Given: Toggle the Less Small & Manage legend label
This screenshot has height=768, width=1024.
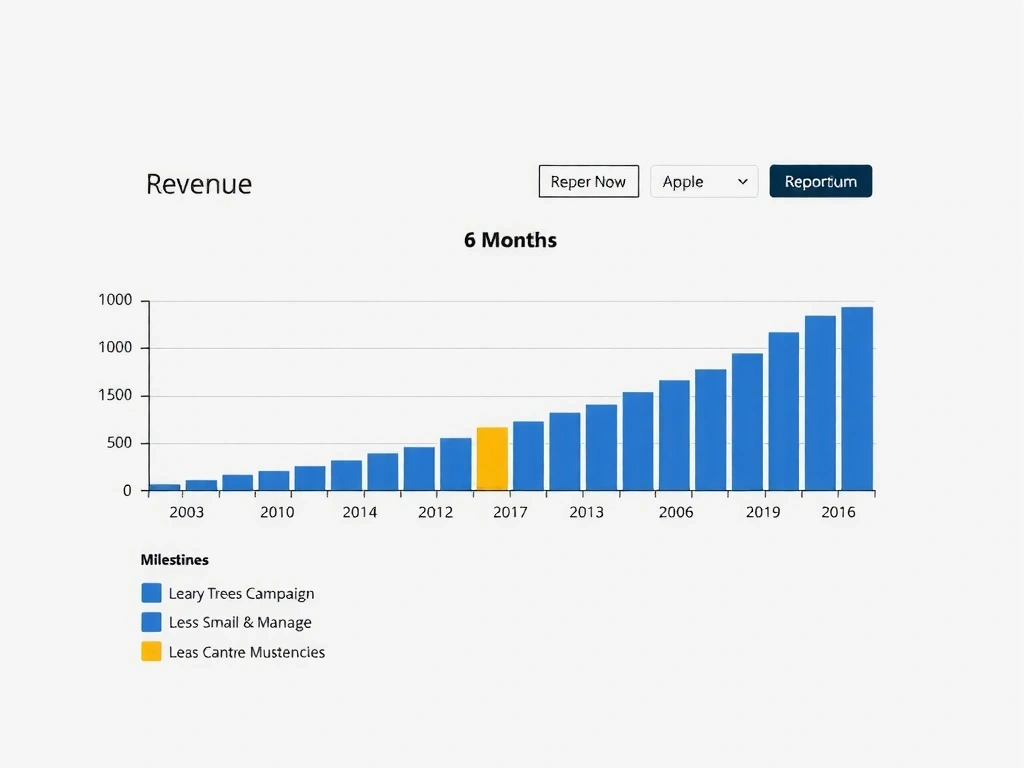Looking at the screenshot, I should pyautogui.click(x=240, y=622).
